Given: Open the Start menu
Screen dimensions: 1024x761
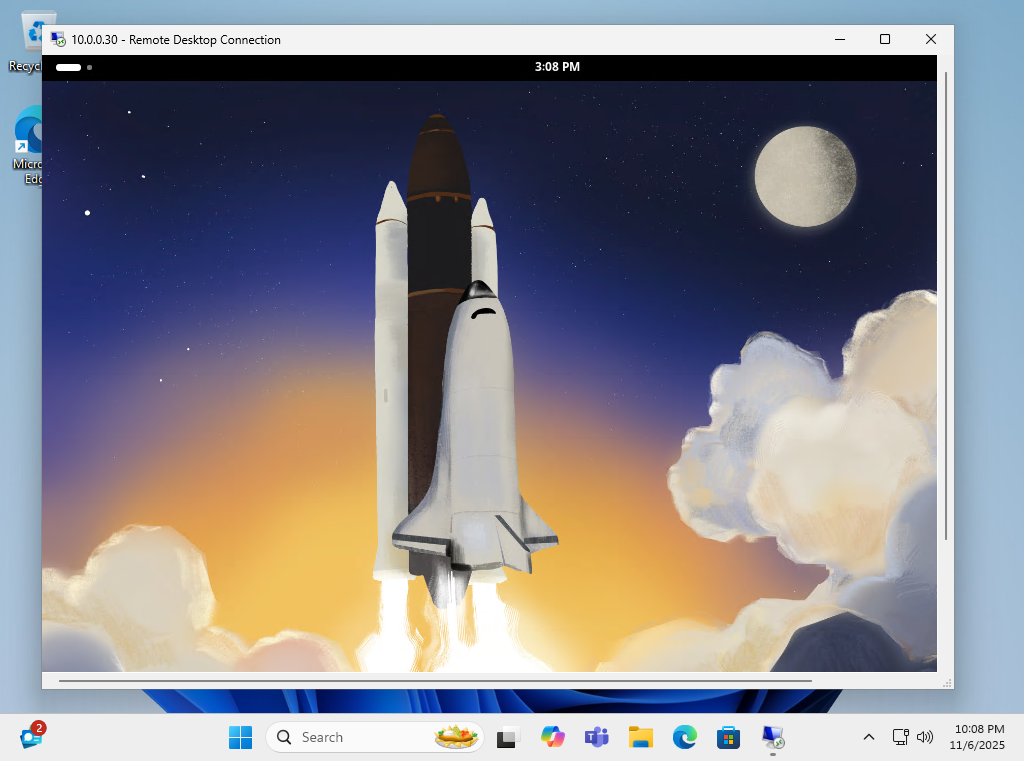Looking at the screenshot, I should pos(240,737).
